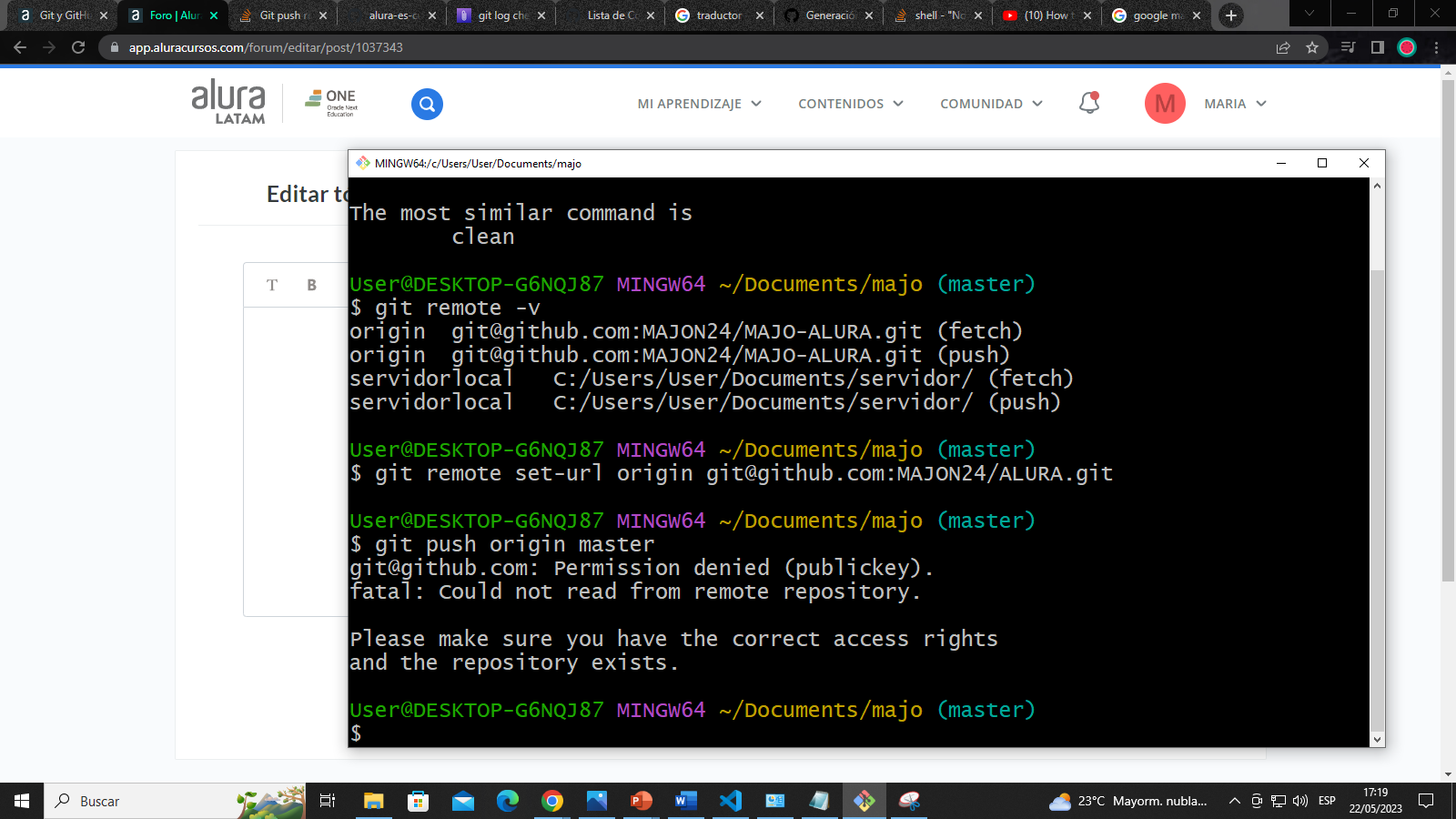Open Mail app from taskbar
Screen dimensions: 1456x819
point(462,801)
